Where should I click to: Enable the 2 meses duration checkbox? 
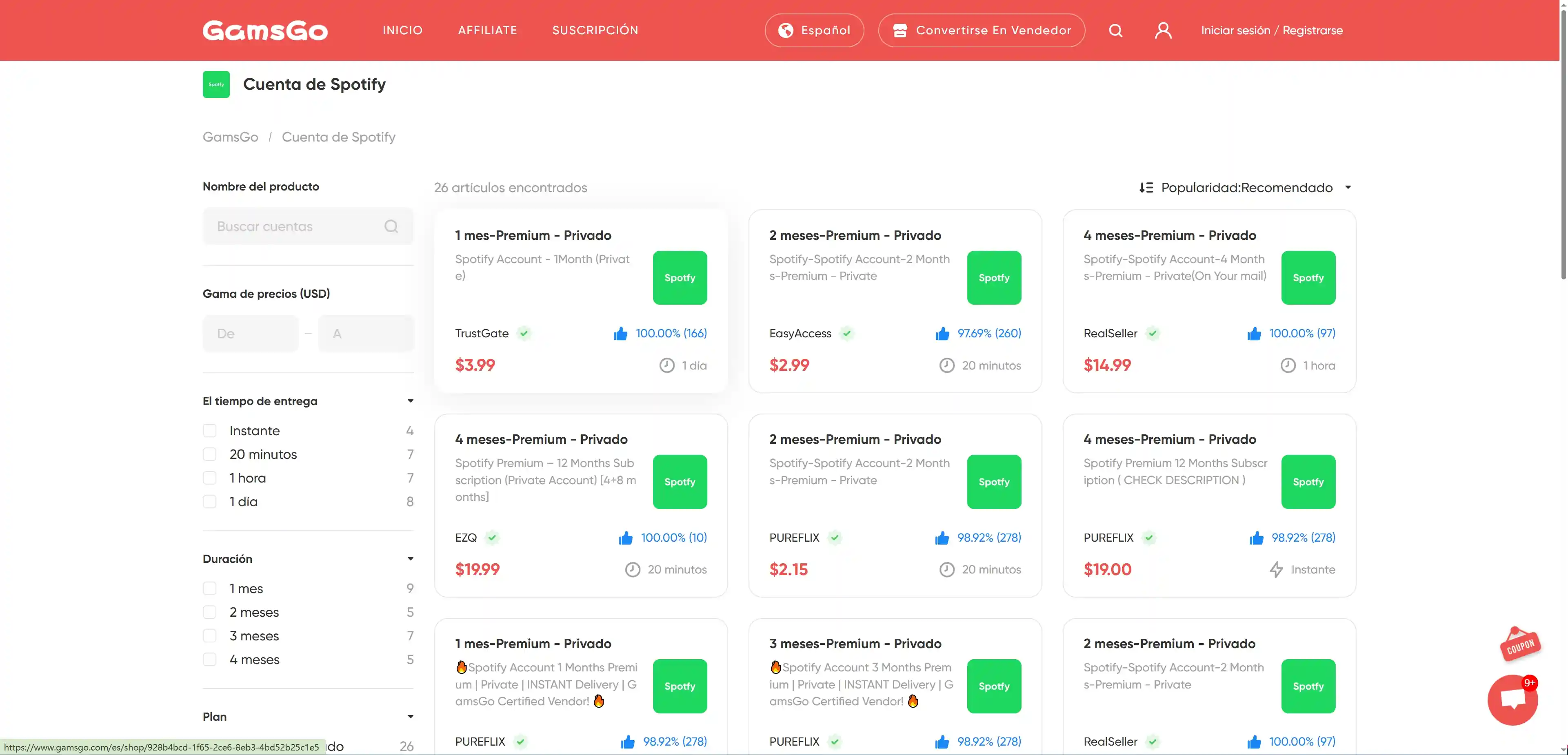coord(209,612)
